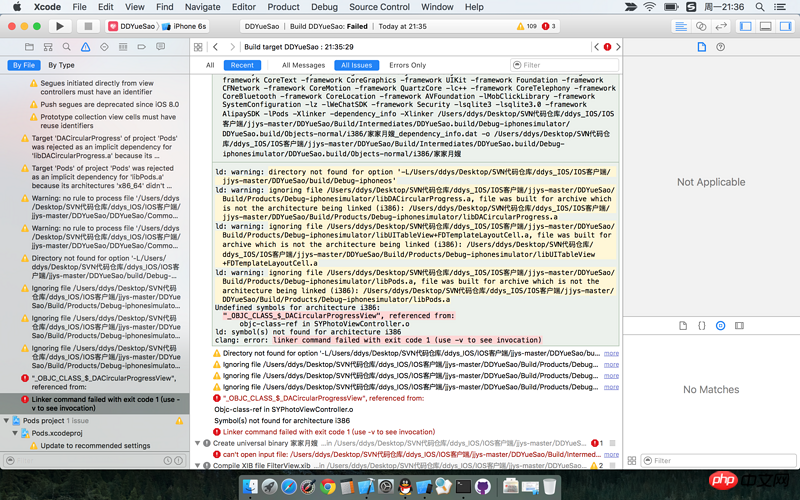Open the Source Control menu

tap(379, 7)
